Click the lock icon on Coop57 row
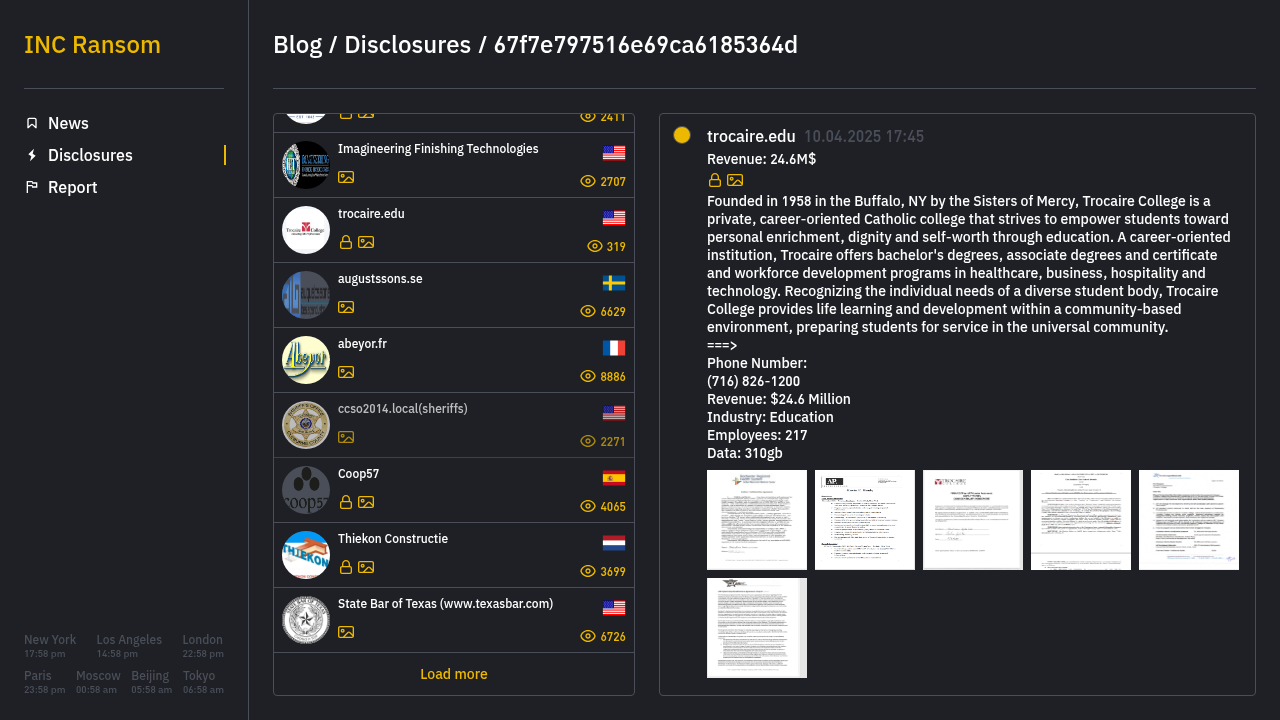This screenshot has height=720, width=1280. coord(346,502)
